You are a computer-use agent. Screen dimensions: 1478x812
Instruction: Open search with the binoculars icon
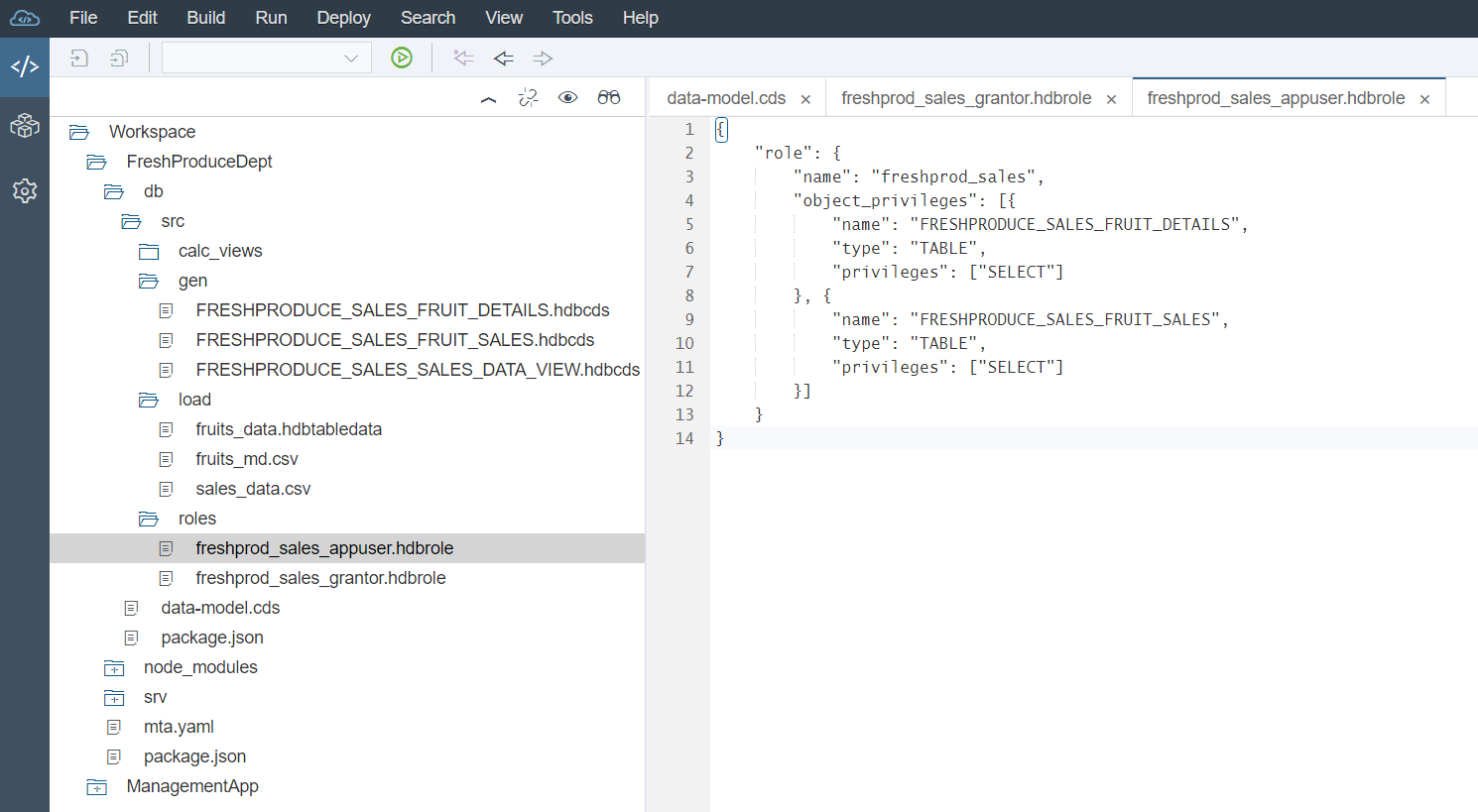(x=609, y=98)
